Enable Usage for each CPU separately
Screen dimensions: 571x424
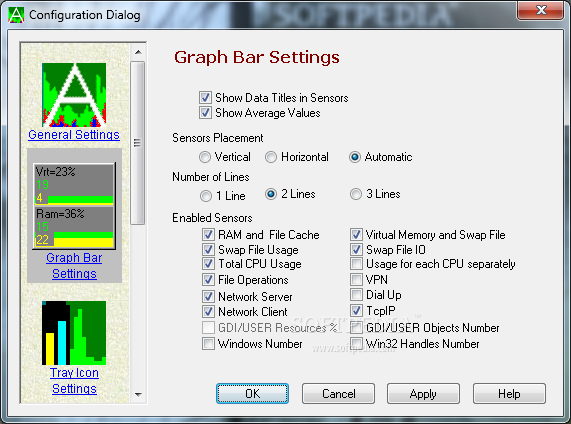[x=356, y=263]
